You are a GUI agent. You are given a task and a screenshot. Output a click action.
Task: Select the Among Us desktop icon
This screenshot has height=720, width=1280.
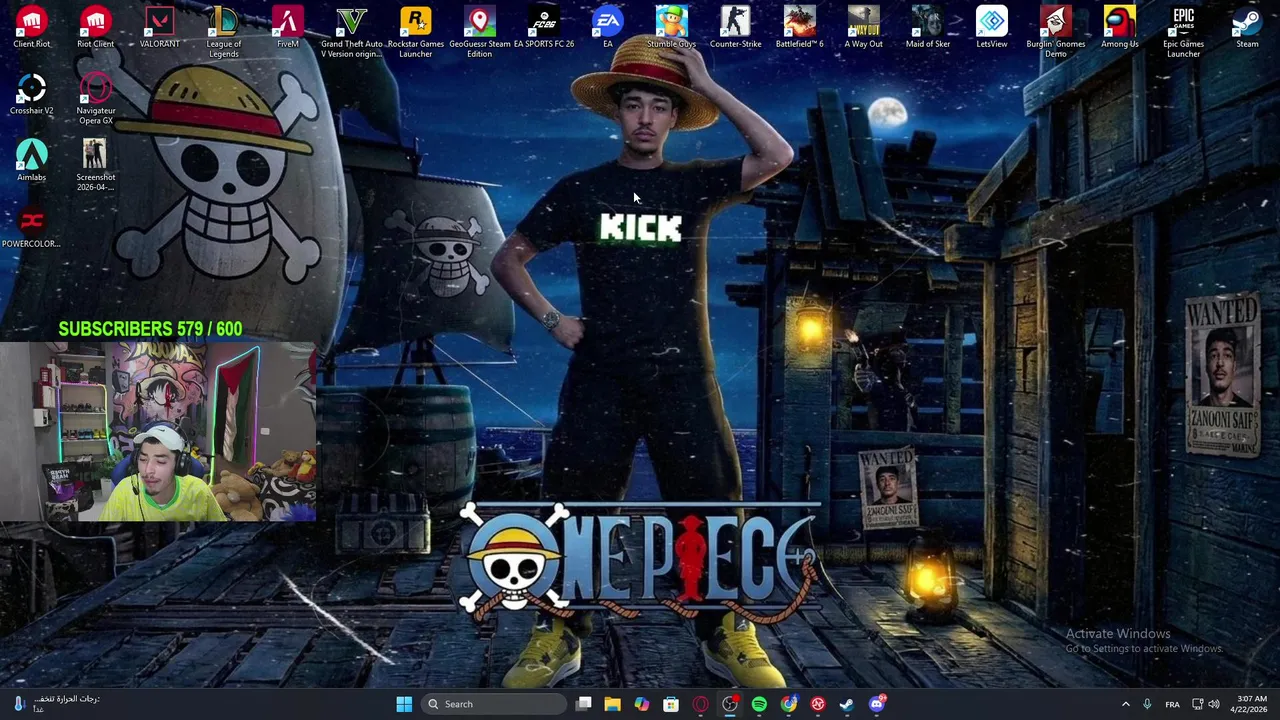click(x=1119, y=27)
